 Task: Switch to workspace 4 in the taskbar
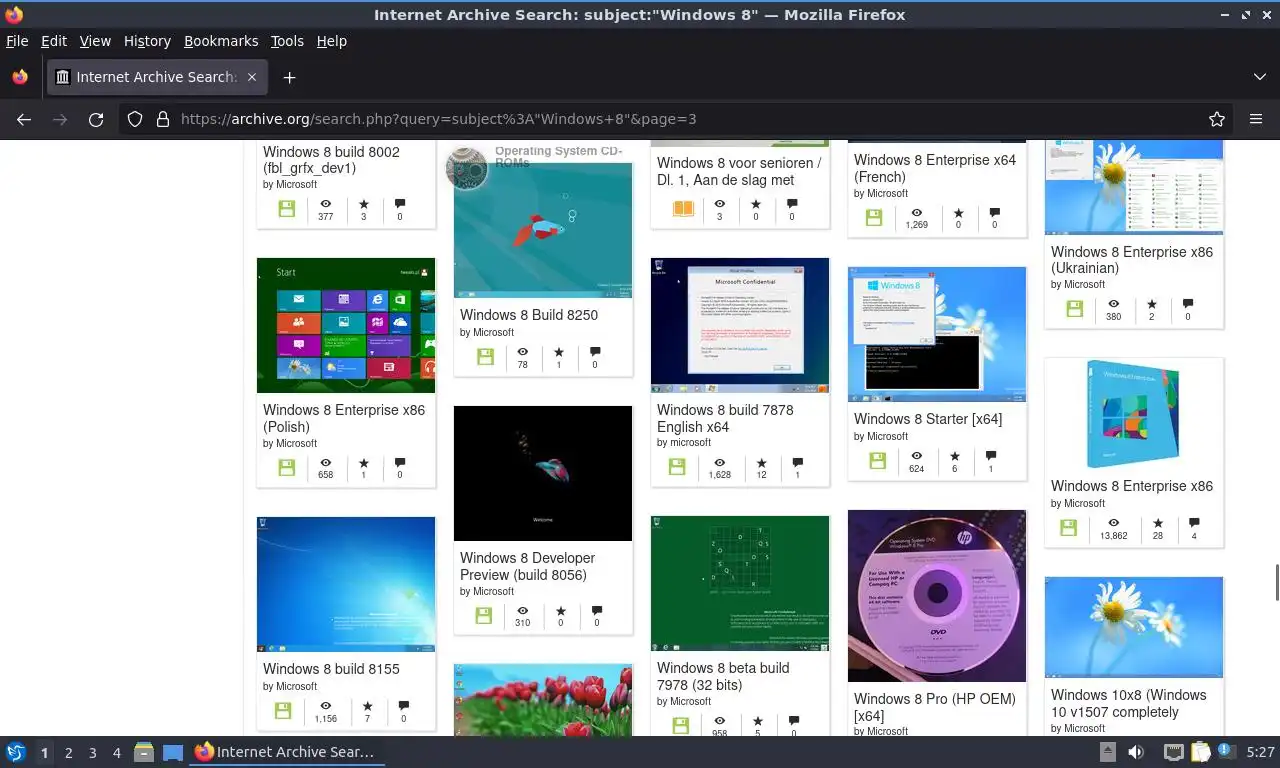pos(117,752)
